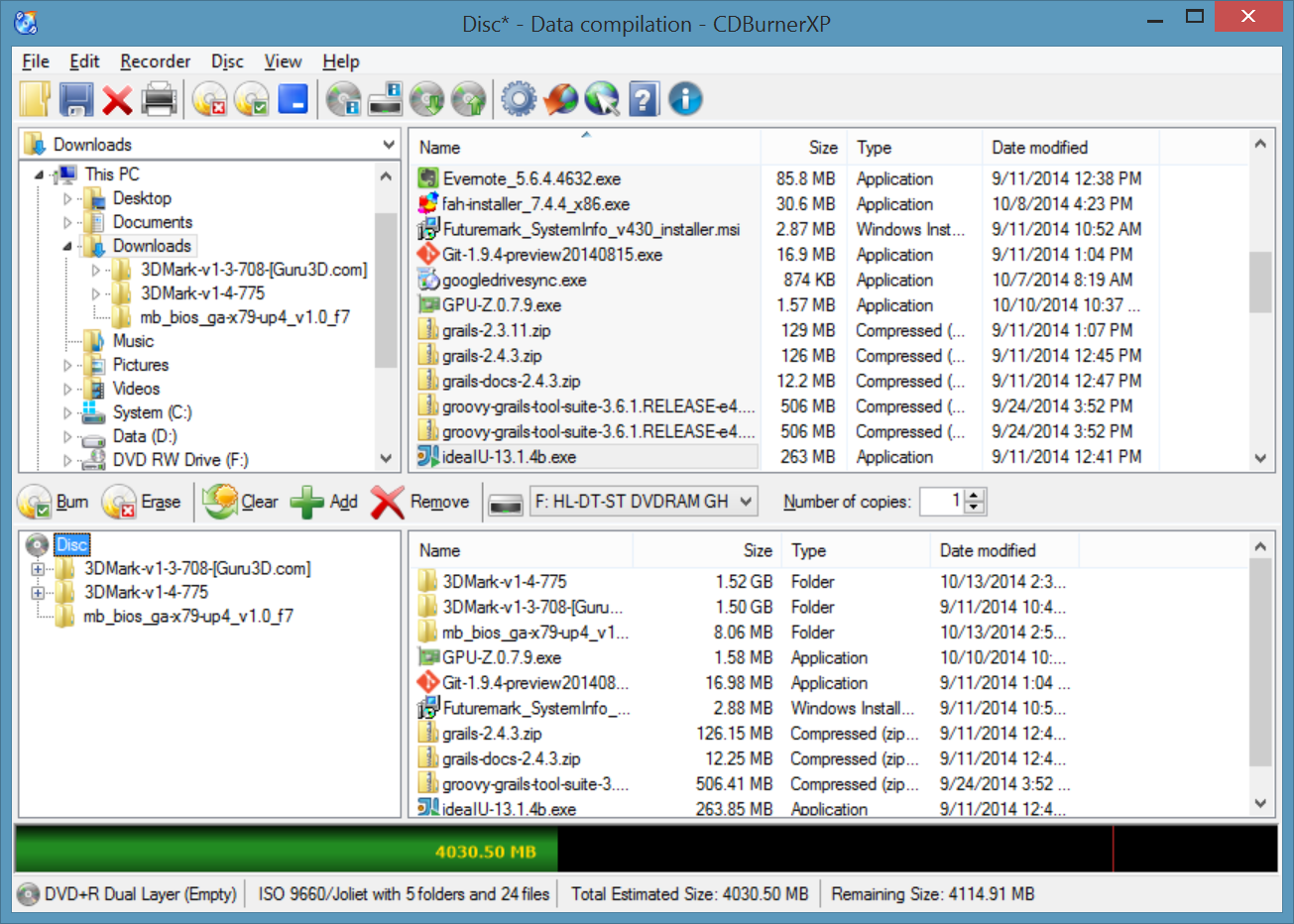Select mb_bios_ga-x79-up4_v1.0_f7 in the Disc tree
The height and width of the screenshot is (924, 1294).
click(188, 617)
